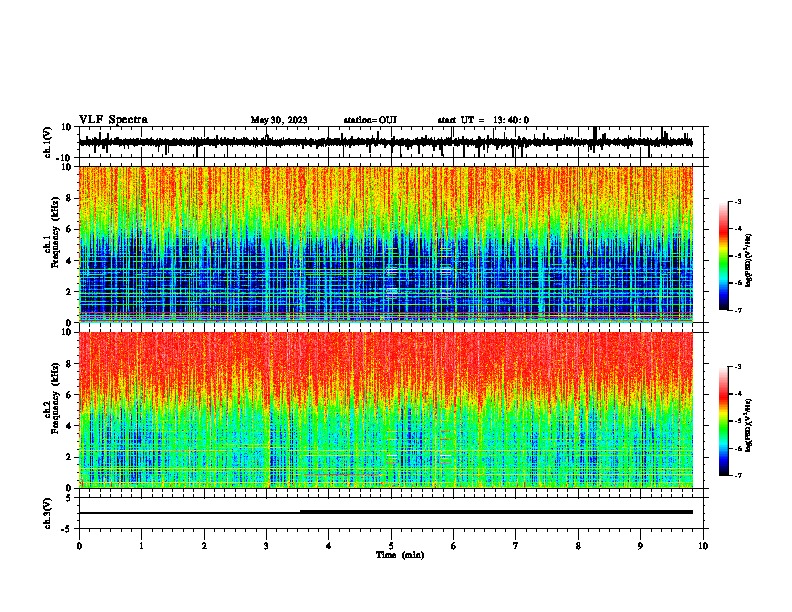The height and width of the screenshot is (612, 792).
Task: Click the x-axis tick label "0"
Action: [x=79, y=546]
